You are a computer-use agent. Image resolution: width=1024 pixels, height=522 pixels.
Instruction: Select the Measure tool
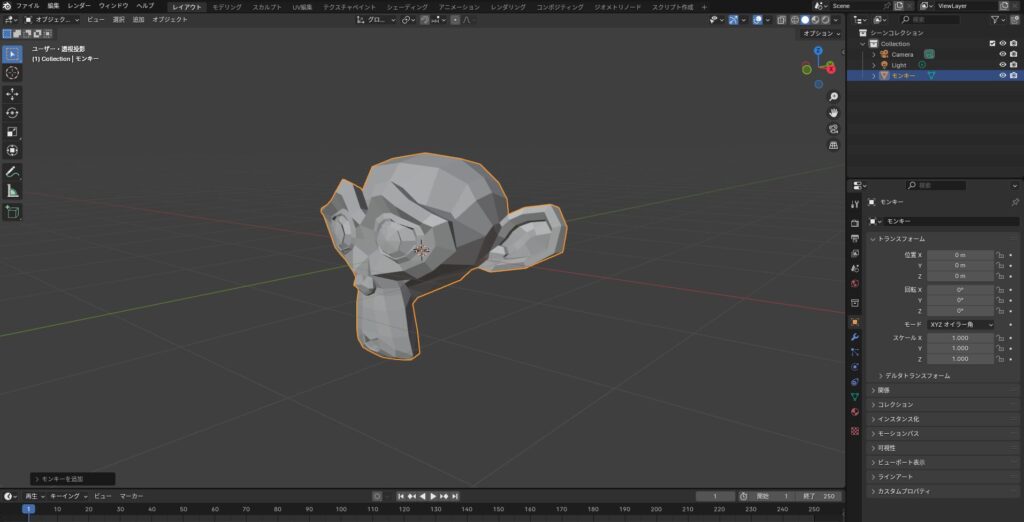click(x=12, y=191)
